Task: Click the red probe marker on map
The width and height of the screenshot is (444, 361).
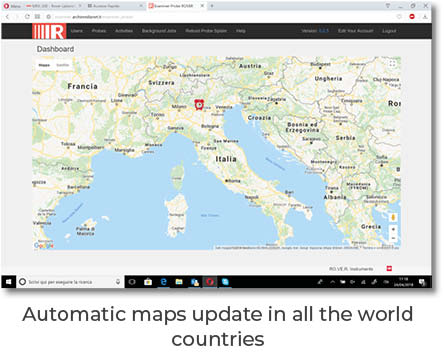Action: pyautogui.click(x=199, y=105)
